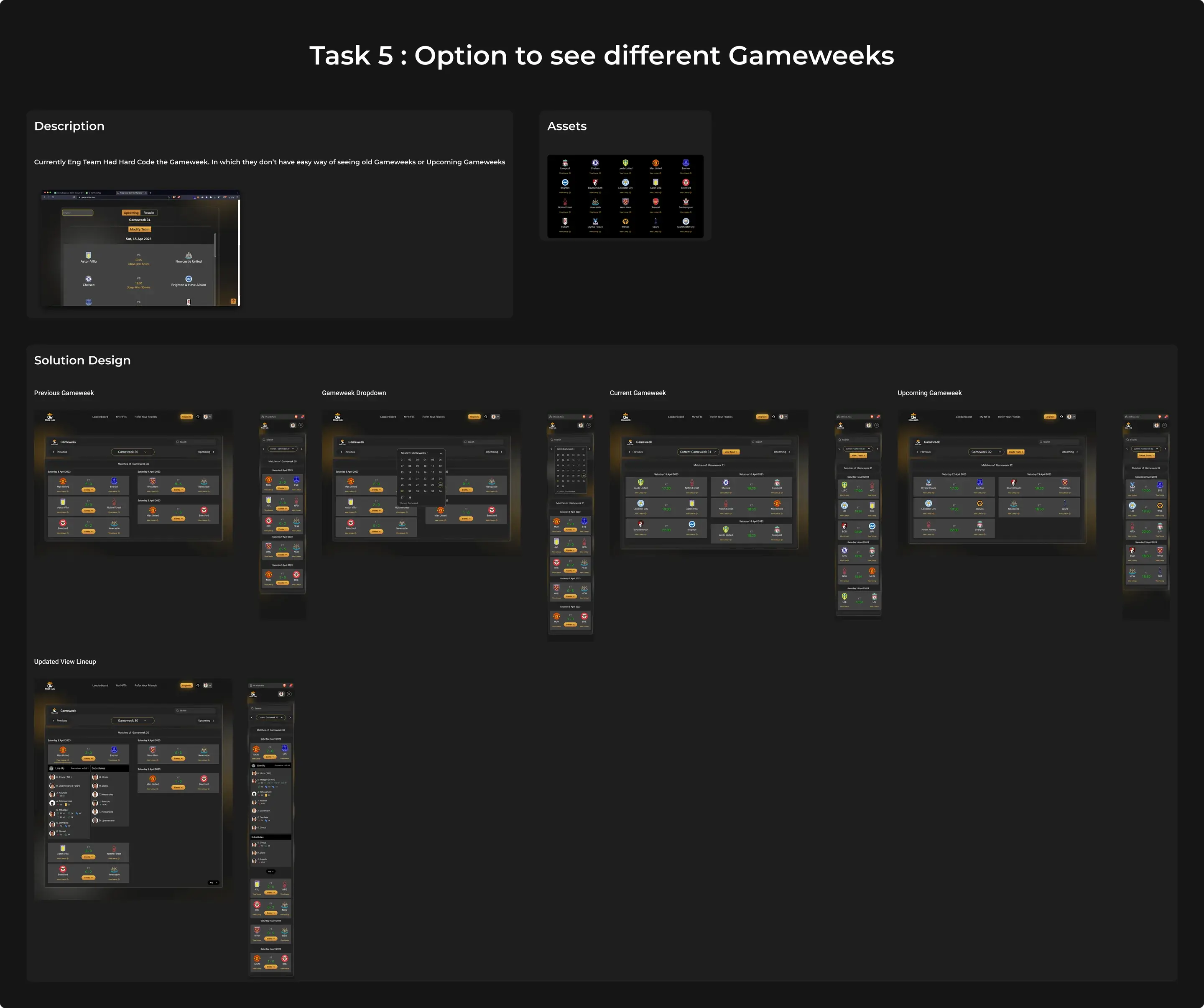Select the Manchester City crest in Assets
This screenshot has width=1204, height=1008.
tap(686, 221)
